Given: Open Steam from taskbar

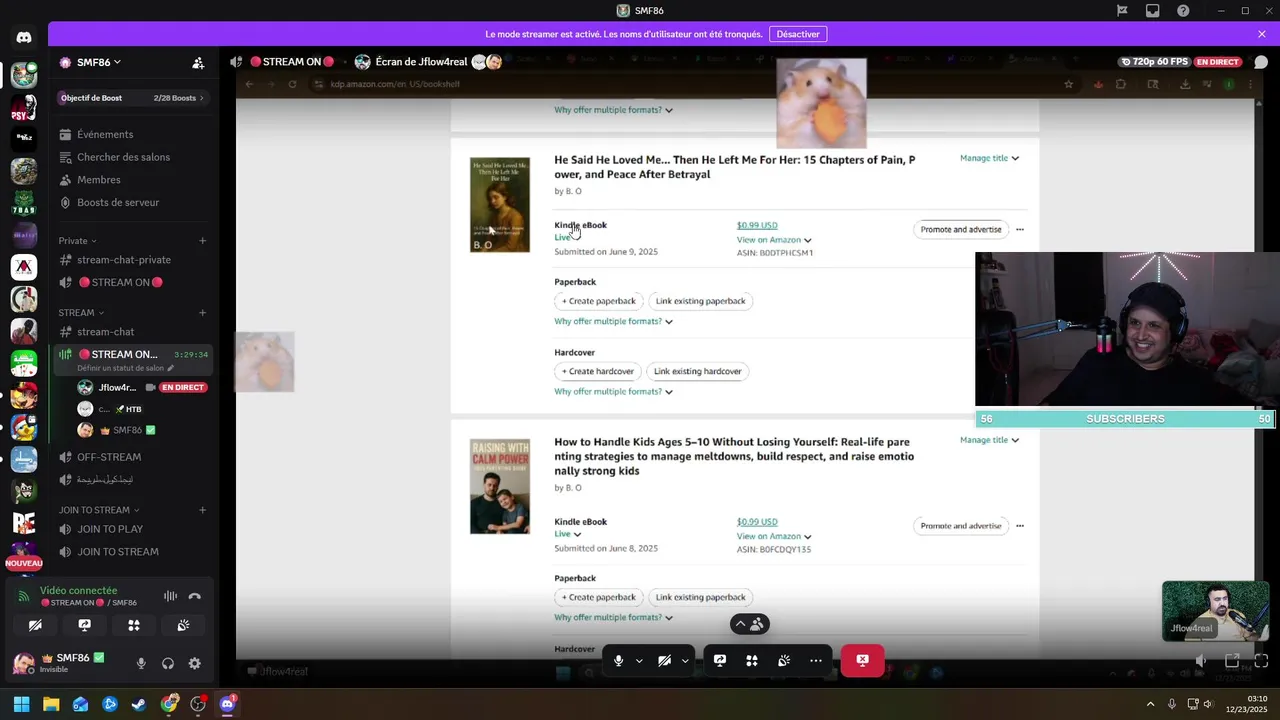Looking at the screenshot, I should [x=139, y=704].
